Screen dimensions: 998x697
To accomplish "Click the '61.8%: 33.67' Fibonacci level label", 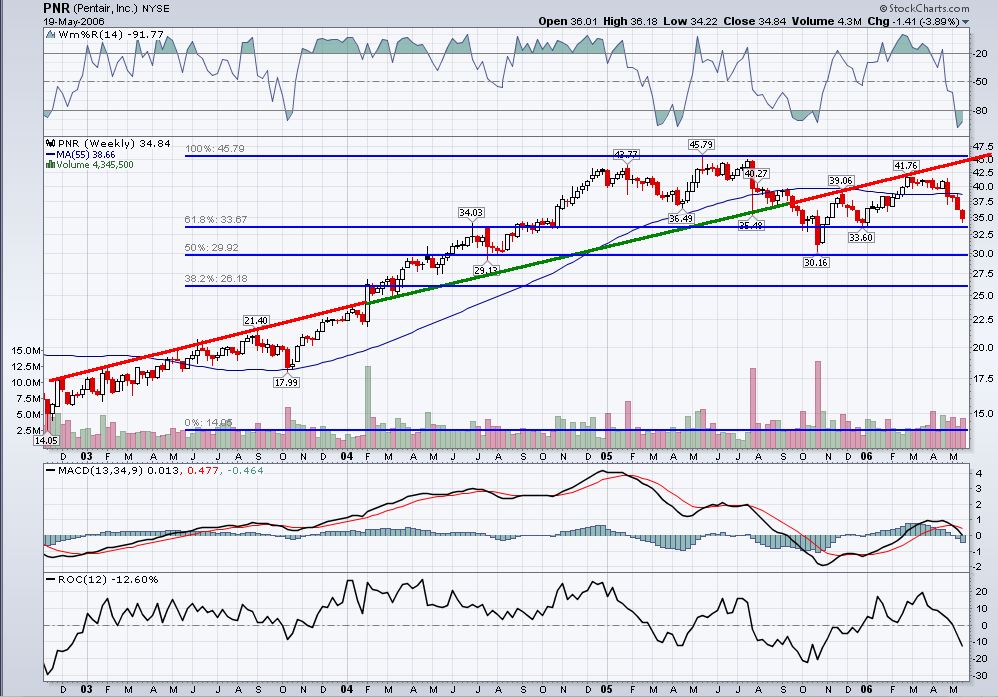I will (216, 220).
